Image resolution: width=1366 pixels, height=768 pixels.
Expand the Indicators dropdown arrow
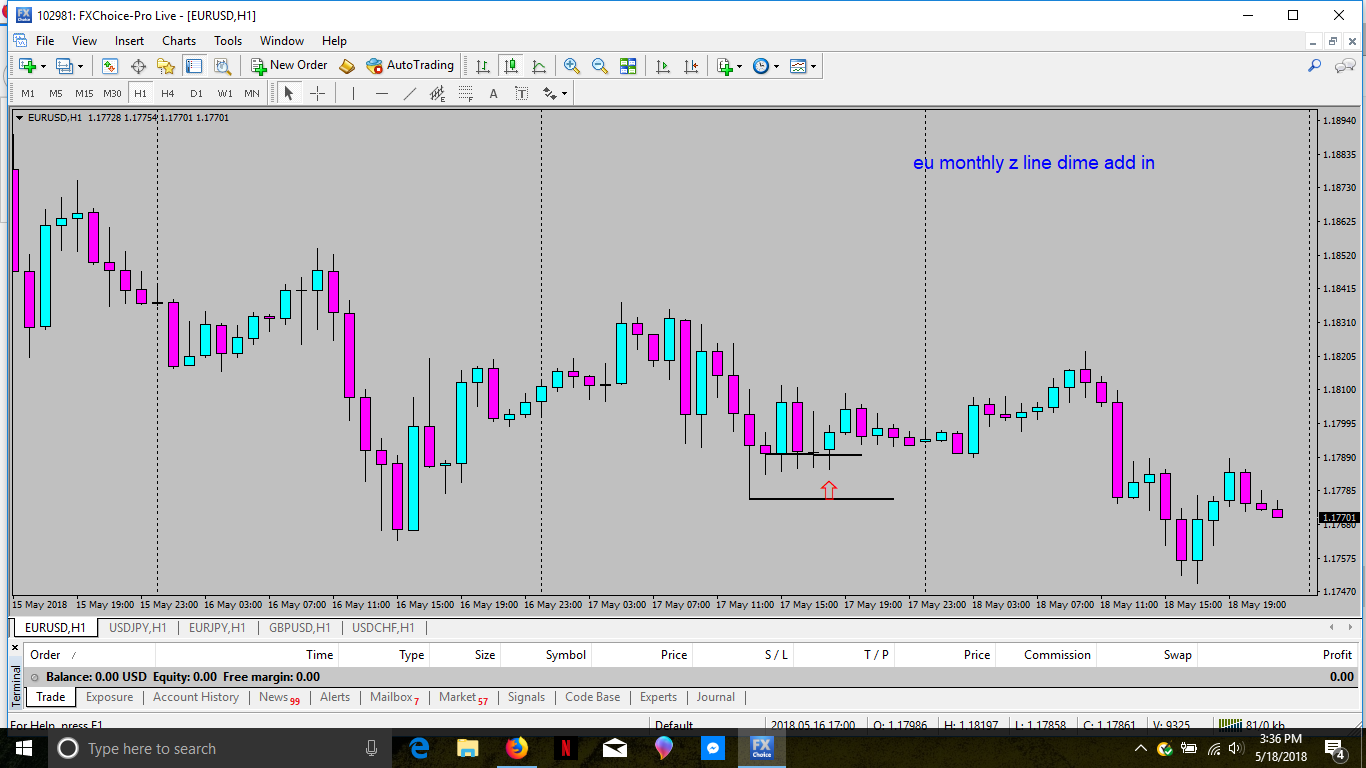(740, 67)
